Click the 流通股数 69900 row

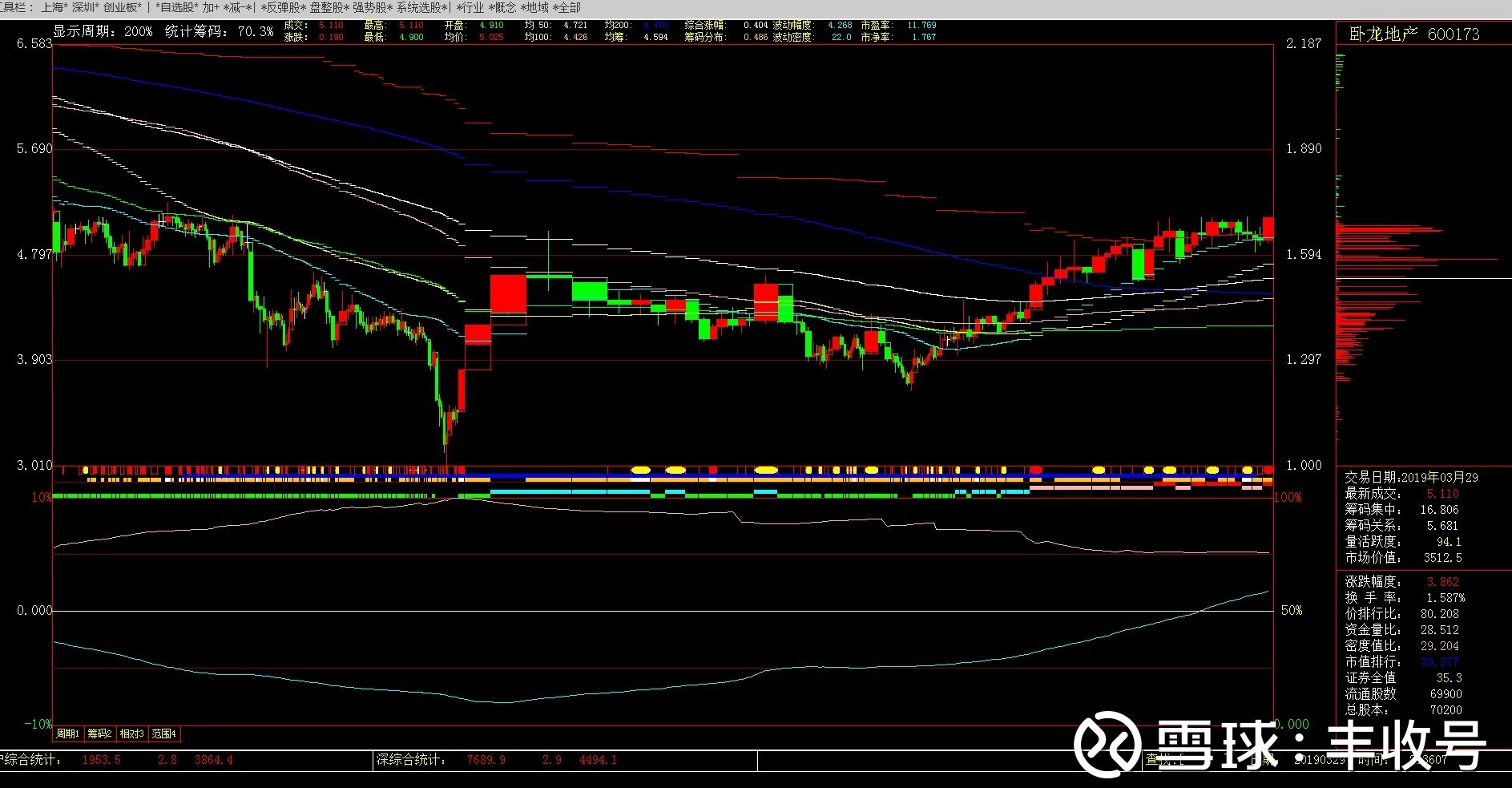(x=1402, y=693)
